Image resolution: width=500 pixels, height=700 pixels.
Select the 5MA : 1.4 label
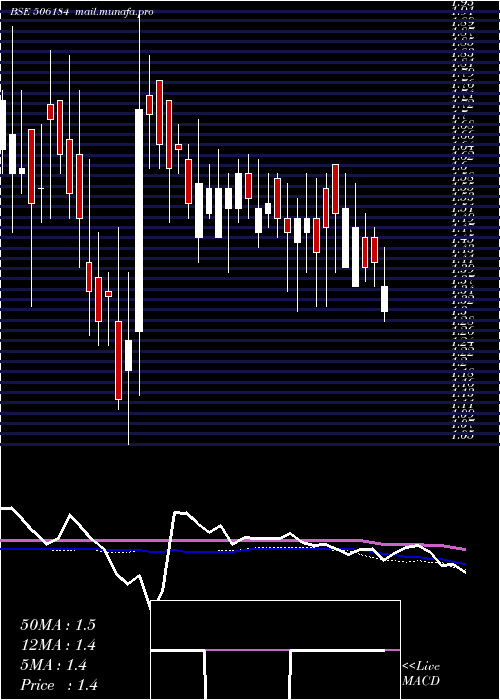pos(54,665)
